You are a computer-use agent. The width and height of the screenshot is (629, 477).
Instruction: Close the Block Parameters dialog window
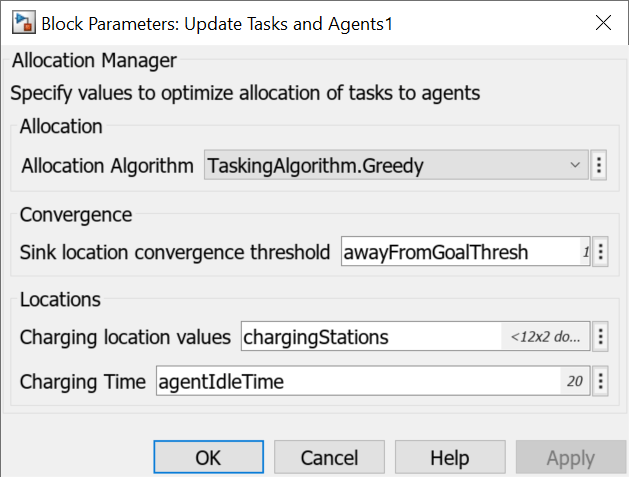(x=603, y=23)
